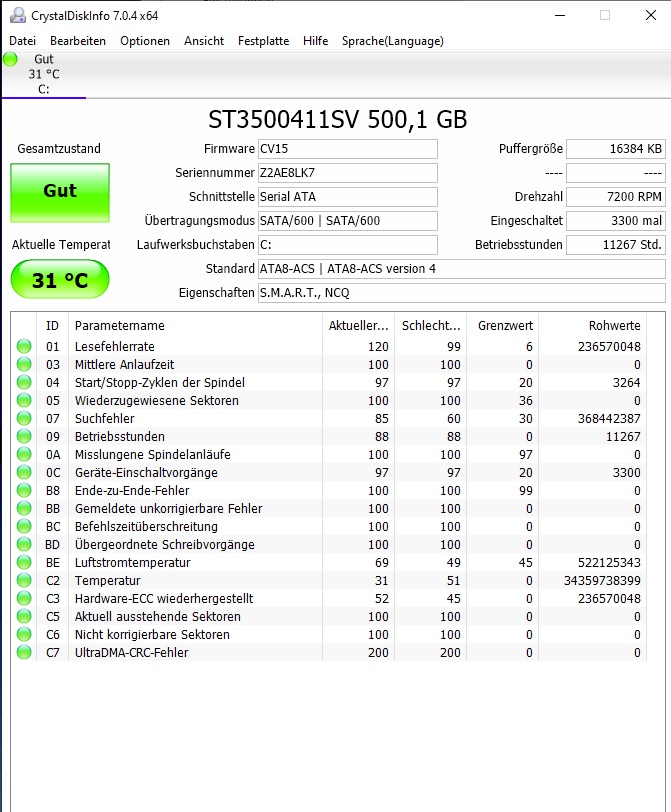
Task: Close the CrystalDiskInfo window
Action: [651, 16]
